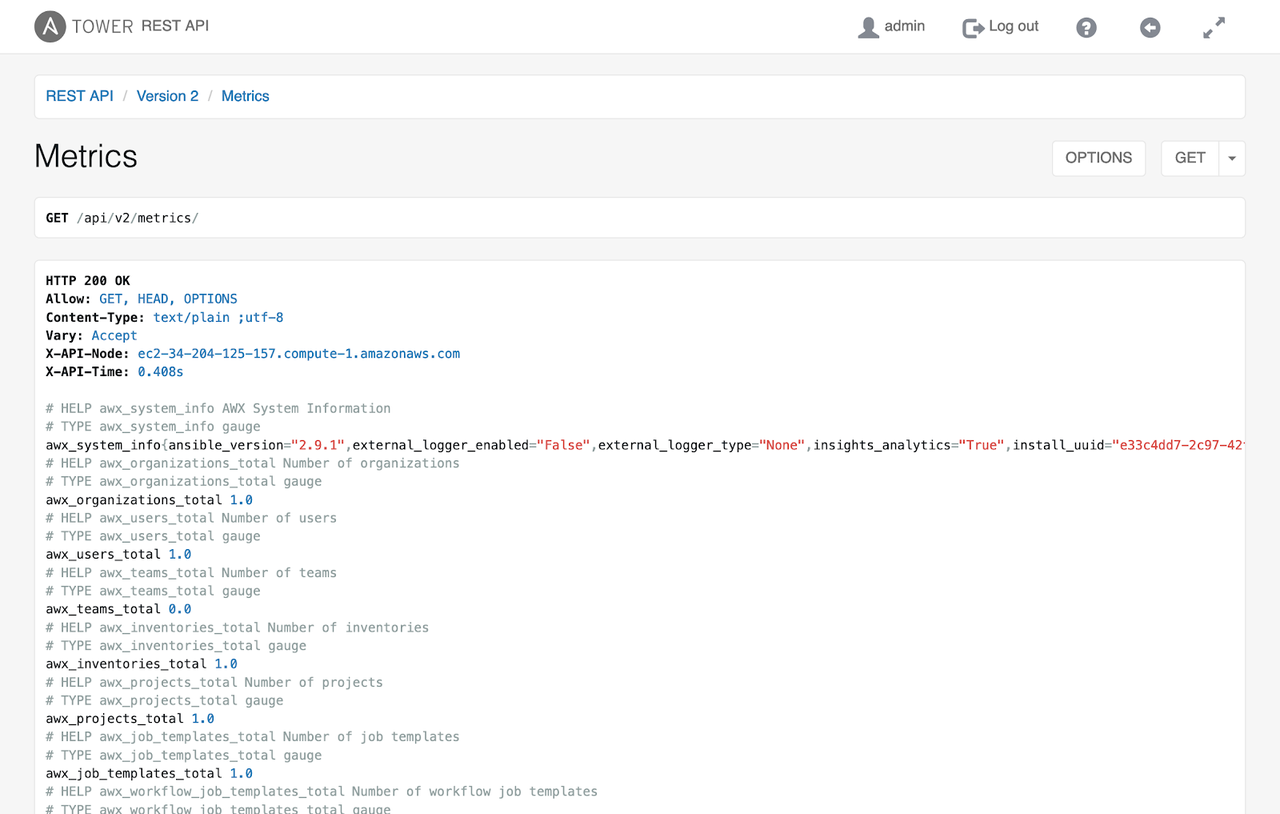Navigate to the REST API breadcrumb

79,96
